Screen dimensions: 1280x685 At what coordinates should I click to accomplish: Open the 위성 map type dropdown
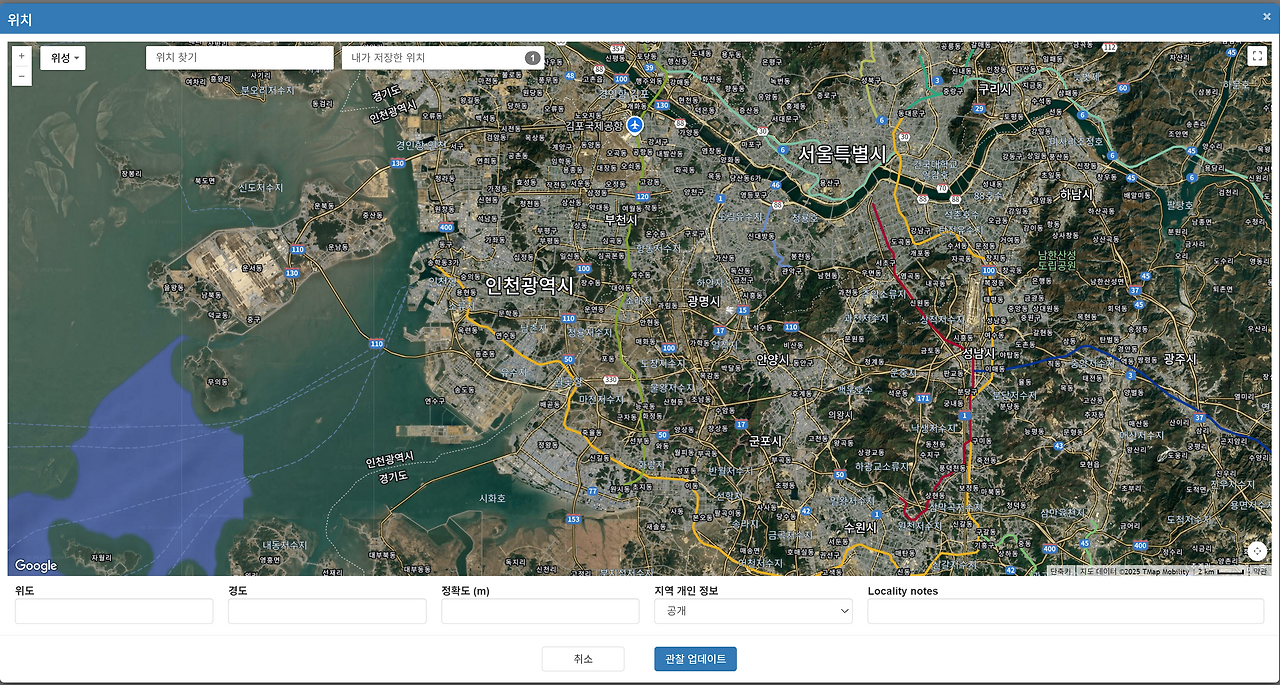pyautogui.click(x=63, y=58)
